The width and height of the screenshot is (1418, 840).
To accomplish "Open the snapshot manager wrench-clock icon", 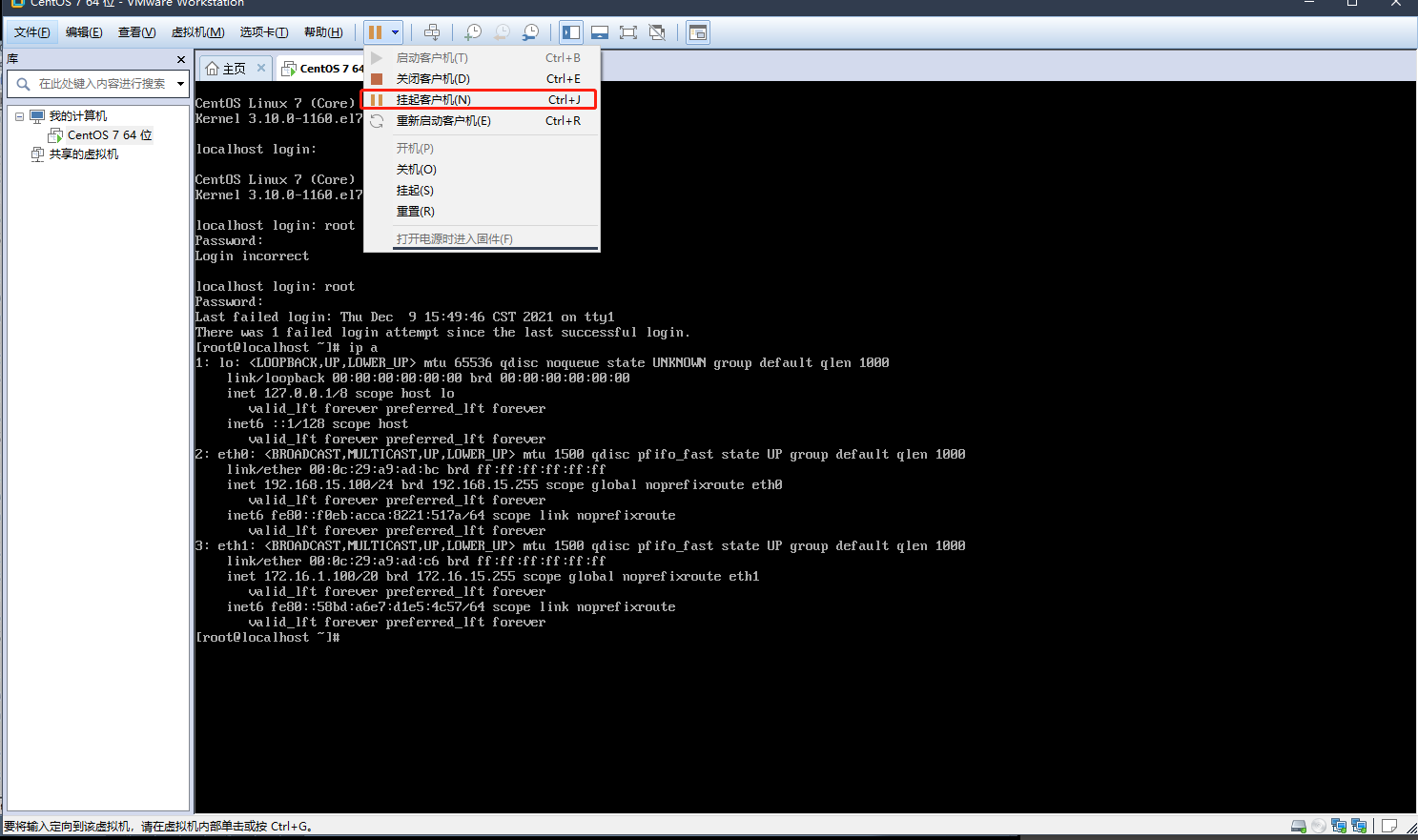I will [x=530, y=32].
